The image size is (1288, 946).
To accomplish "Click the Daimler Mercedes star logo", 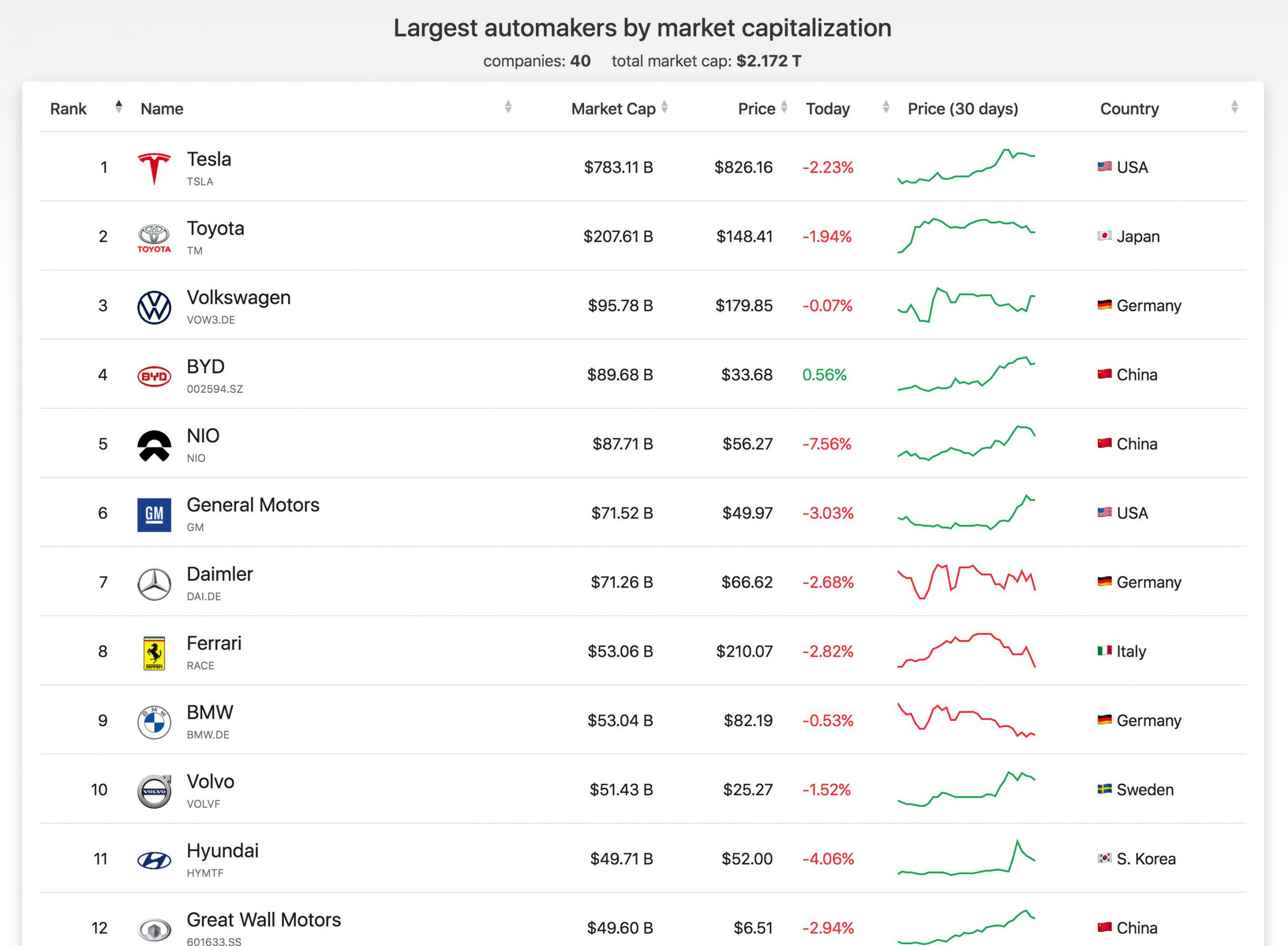I will coord(154,584).
